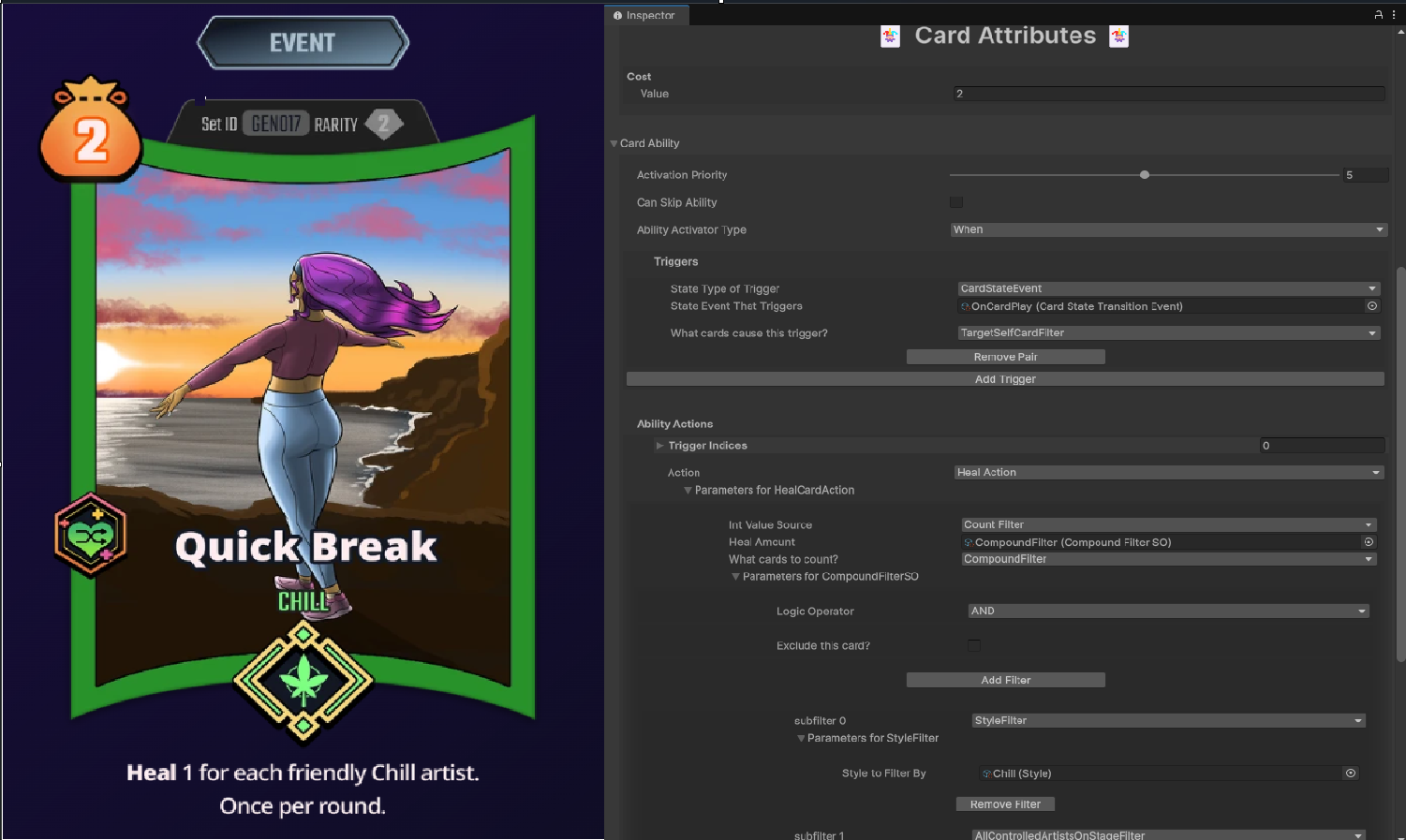Click Remove Filter below Style to Filter By
Screen dimensions: 1406x840
[1005, 803]
